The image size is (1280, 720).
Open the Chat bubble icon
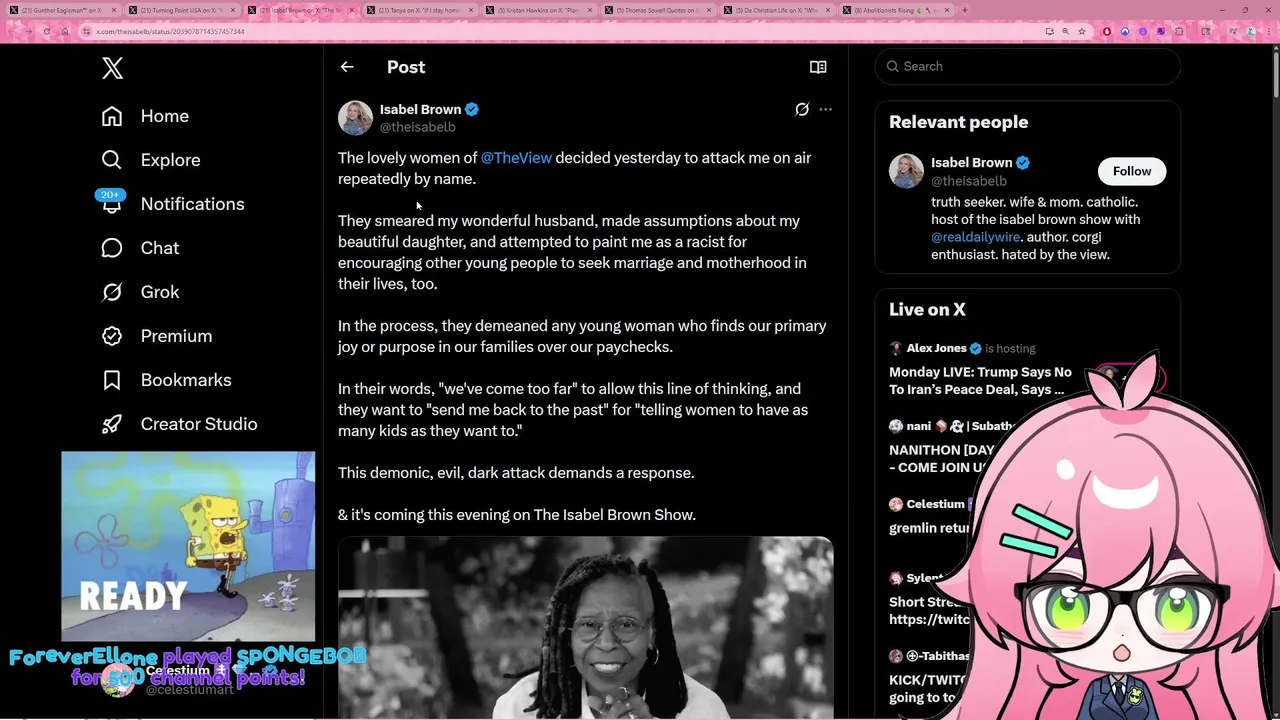112,248
